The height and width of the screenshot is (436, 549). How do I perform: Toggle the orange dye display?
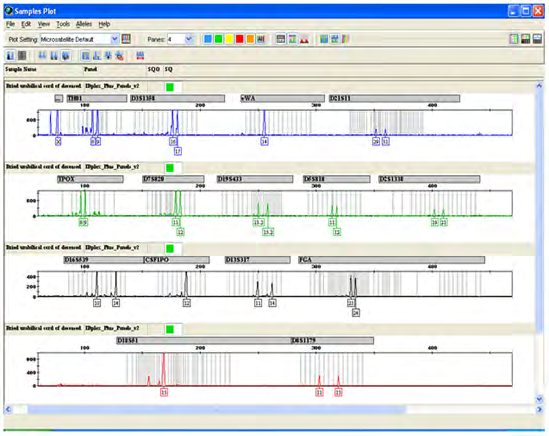coord(250,39)
